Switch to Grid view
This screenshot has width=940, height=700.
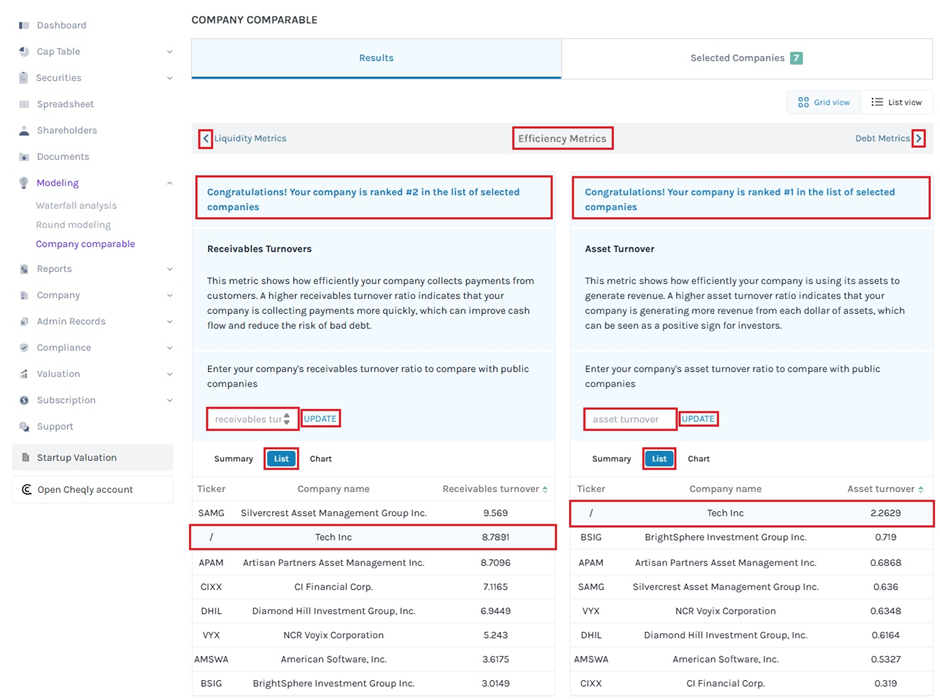coord(824,102)
